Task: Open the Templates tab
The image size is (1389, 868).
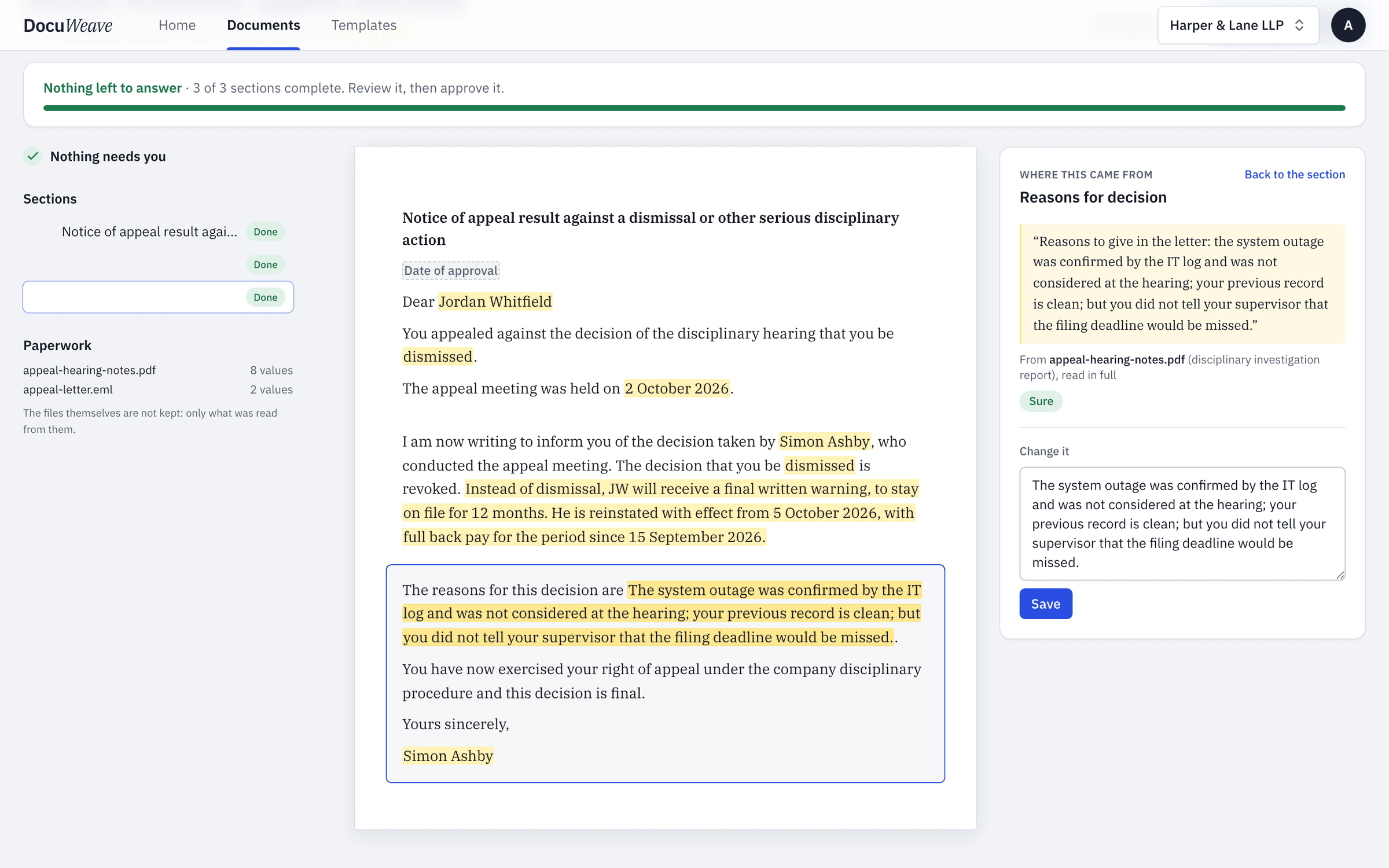Action: (x=364, y=25)
